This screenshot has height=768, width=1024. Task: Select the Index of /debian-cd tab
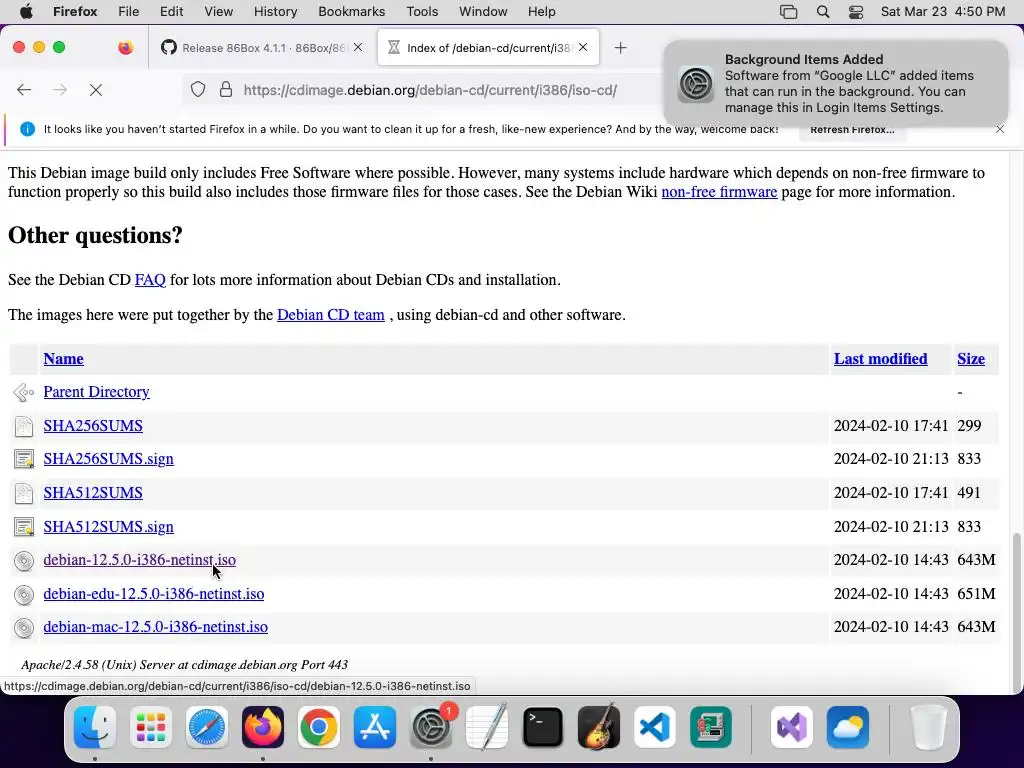488,48
